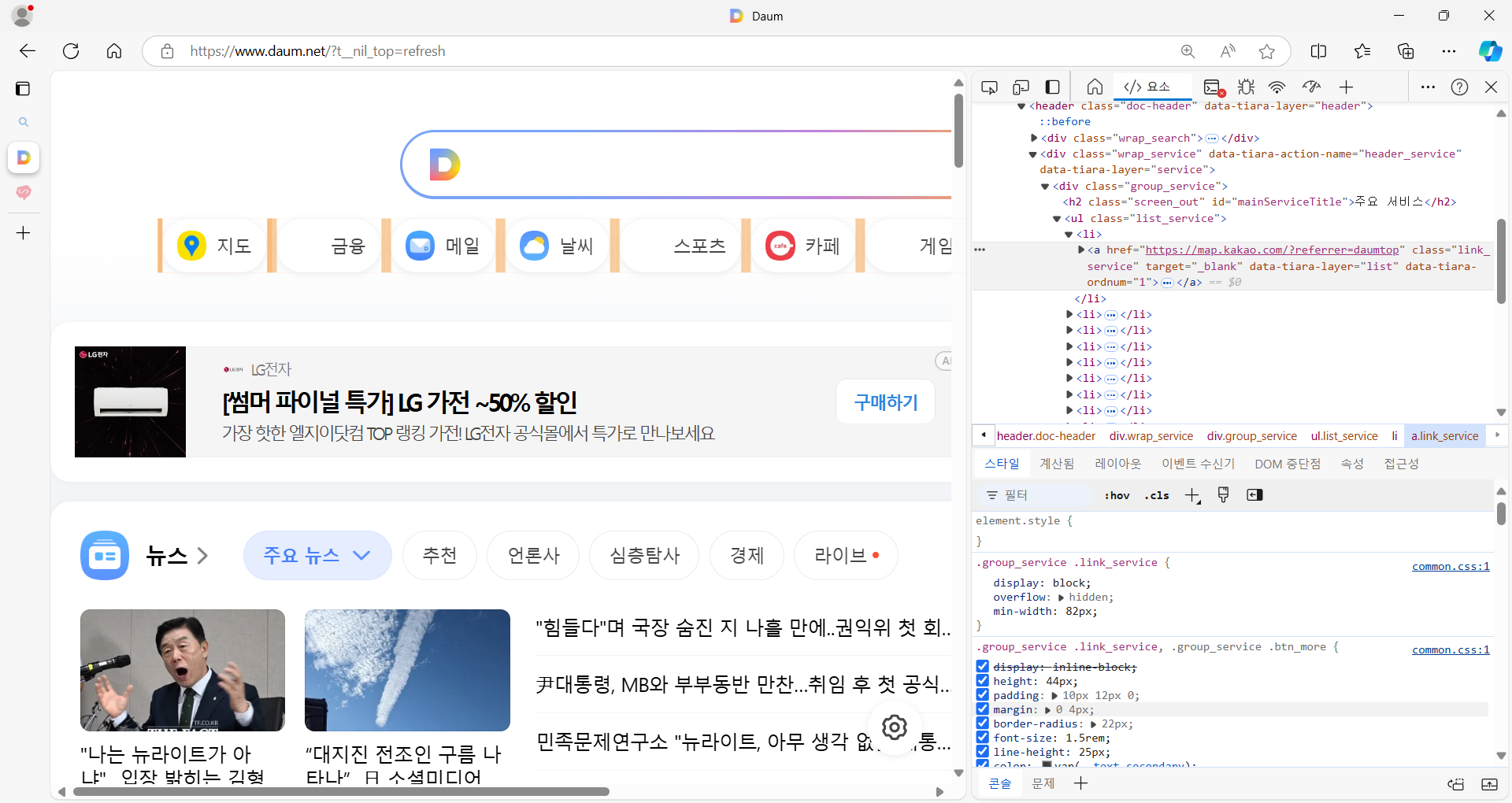Toggle split screen in browser toolbar
This screenshot has width=1512, height=803.
tap(1318, 51)
